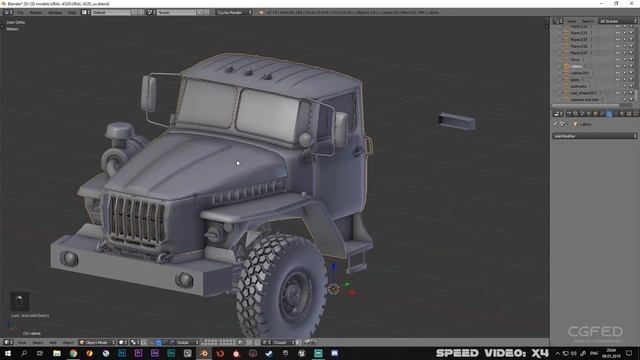The height and width of the screenshot is (360, 640).
Task: Open After Effects from the taskbar
Action: pyautogui.click(x=155, y=353)
